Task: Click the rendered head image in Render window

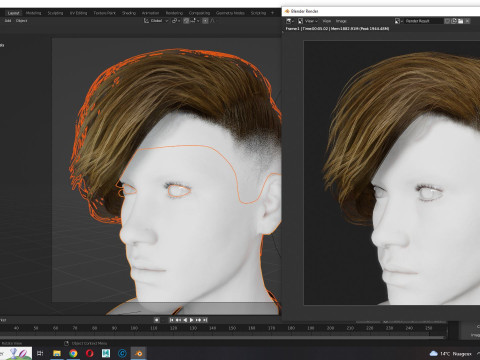Action: coord(392,173)
